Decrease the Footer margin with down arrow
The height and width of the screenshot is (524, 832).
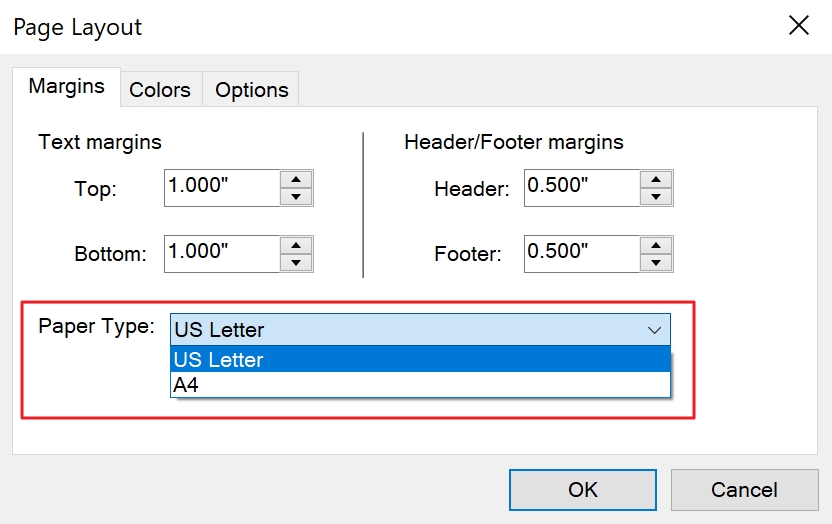point(656,262)
